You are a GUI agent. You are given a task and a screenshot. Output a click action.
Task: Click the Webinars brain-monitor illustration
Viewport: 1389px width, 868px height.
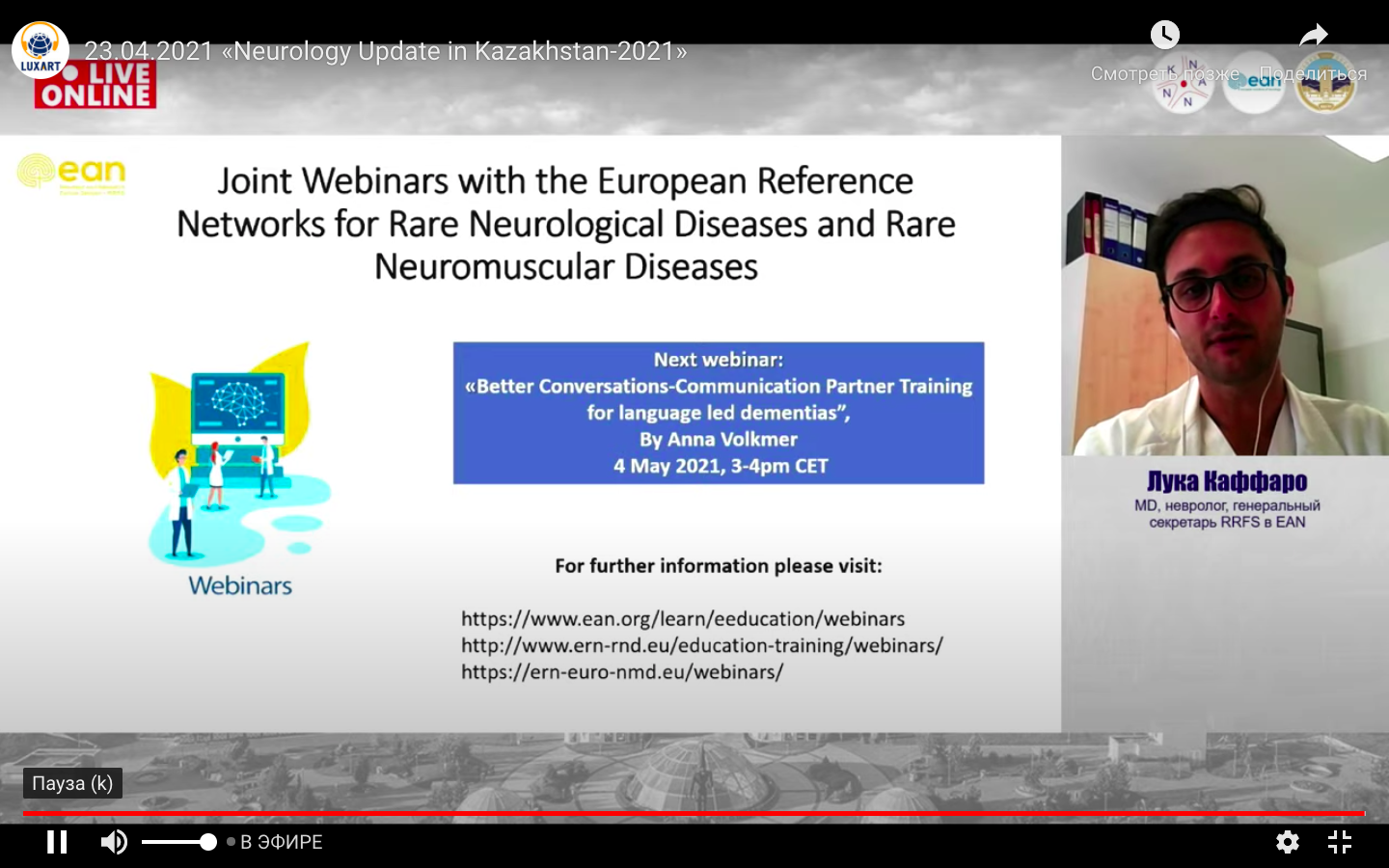240,453
